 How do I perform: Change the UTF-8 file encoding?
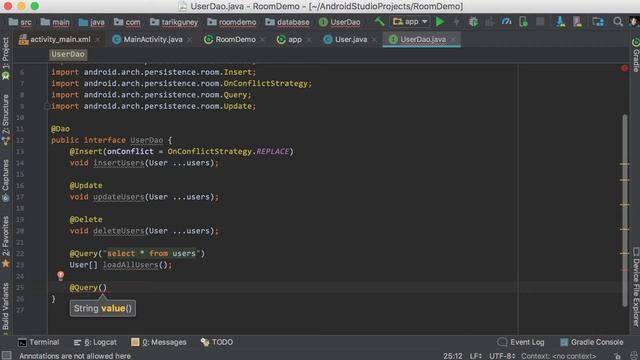coord(502,356)
